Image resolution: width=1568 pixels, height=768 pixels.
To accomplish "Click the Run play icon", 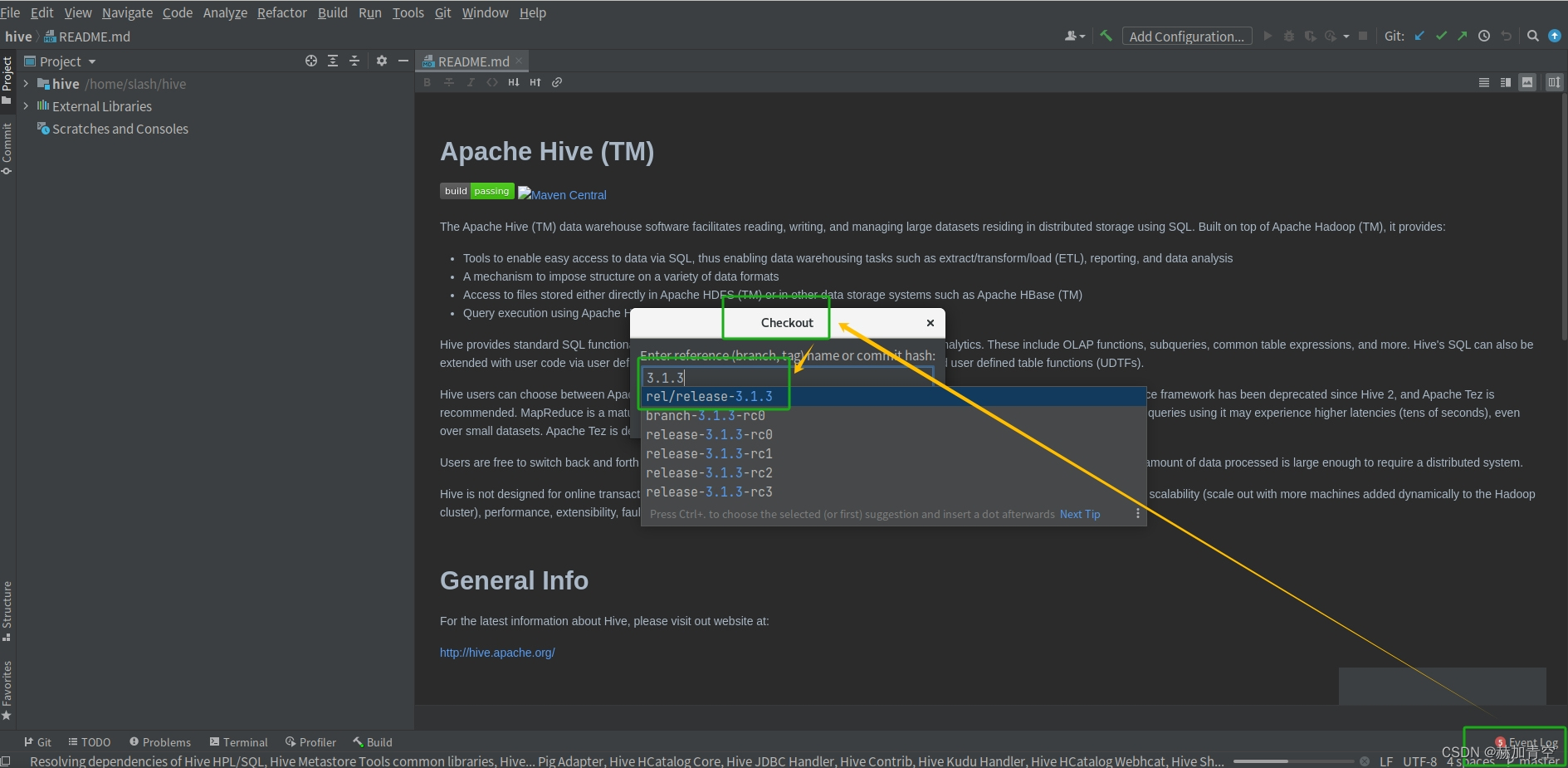I will pyautogui.click(x=1268, y=36).
